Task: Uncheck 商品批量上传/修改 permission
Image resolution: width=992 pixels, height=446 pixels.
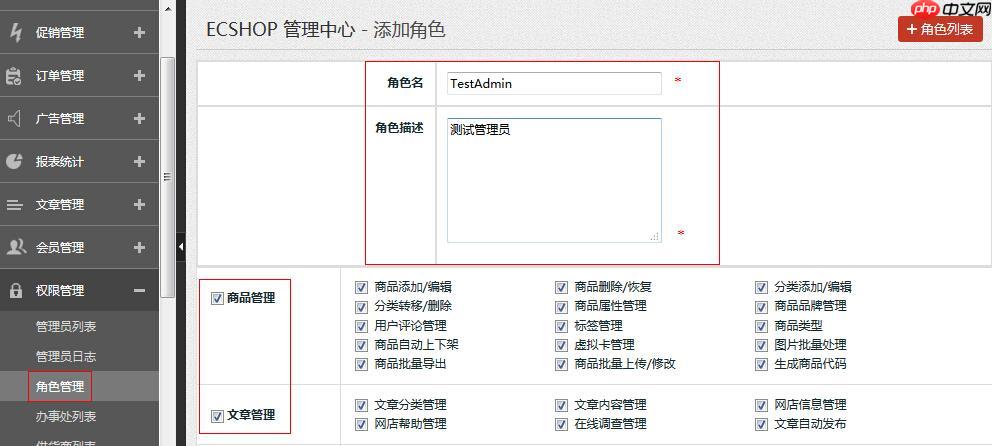Action: 561,365
